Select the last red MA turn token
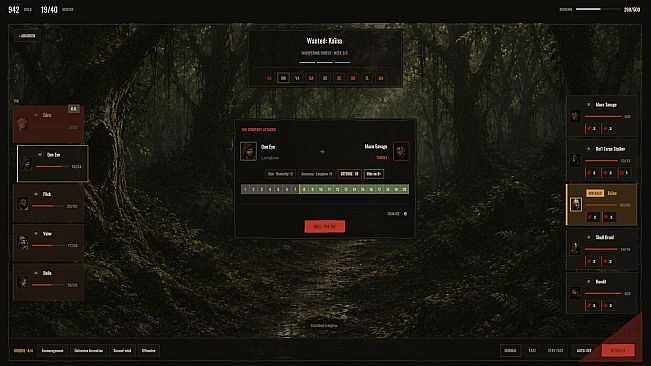This screenshot has width=651, height=366. pos(381,78)
